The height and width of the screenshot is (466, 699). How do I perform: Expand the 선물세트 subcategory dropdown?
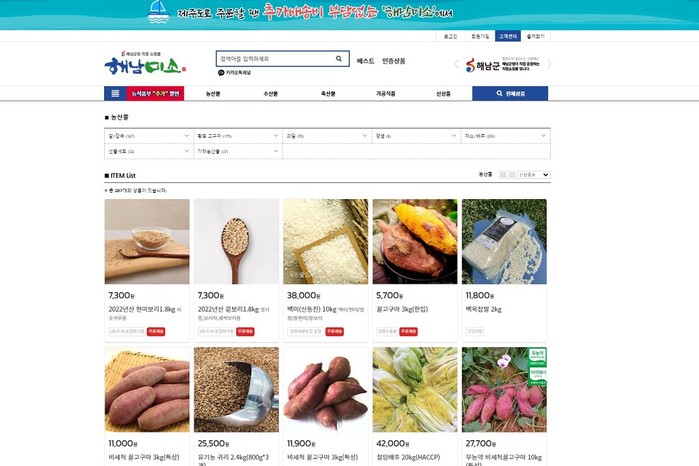pos(148,151)
